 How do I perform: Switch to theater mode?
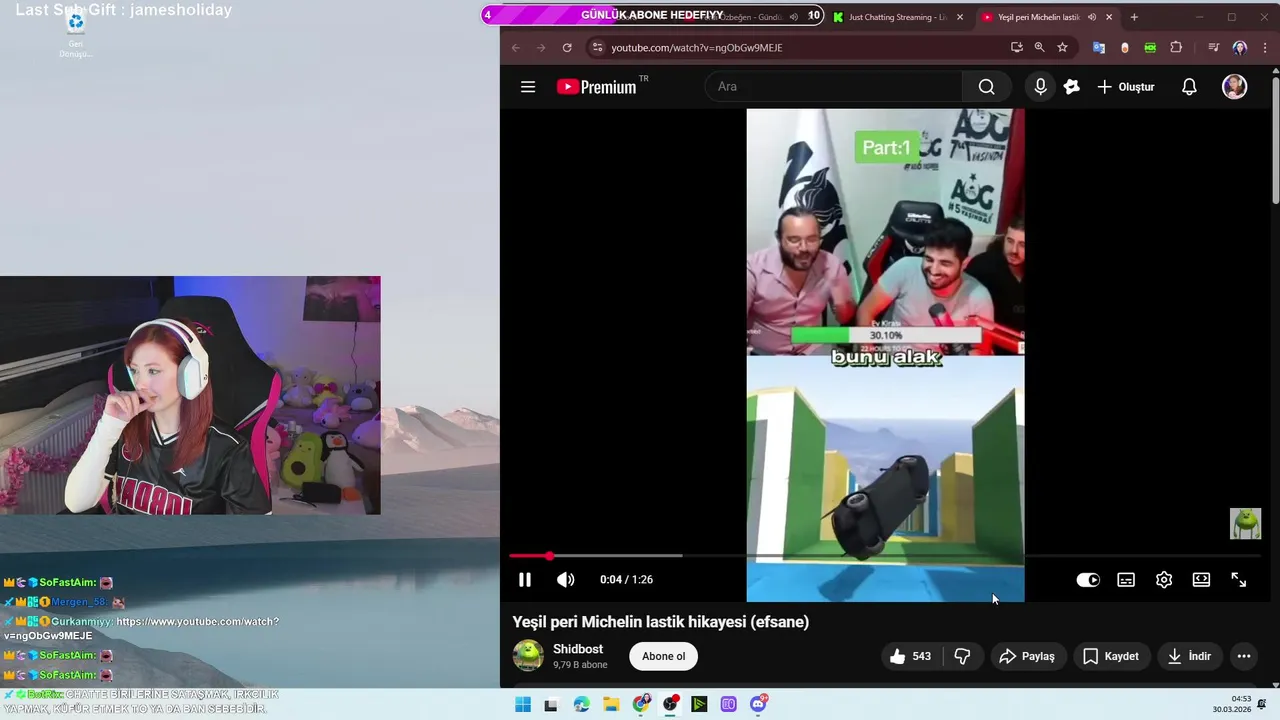coord(1201,580)
